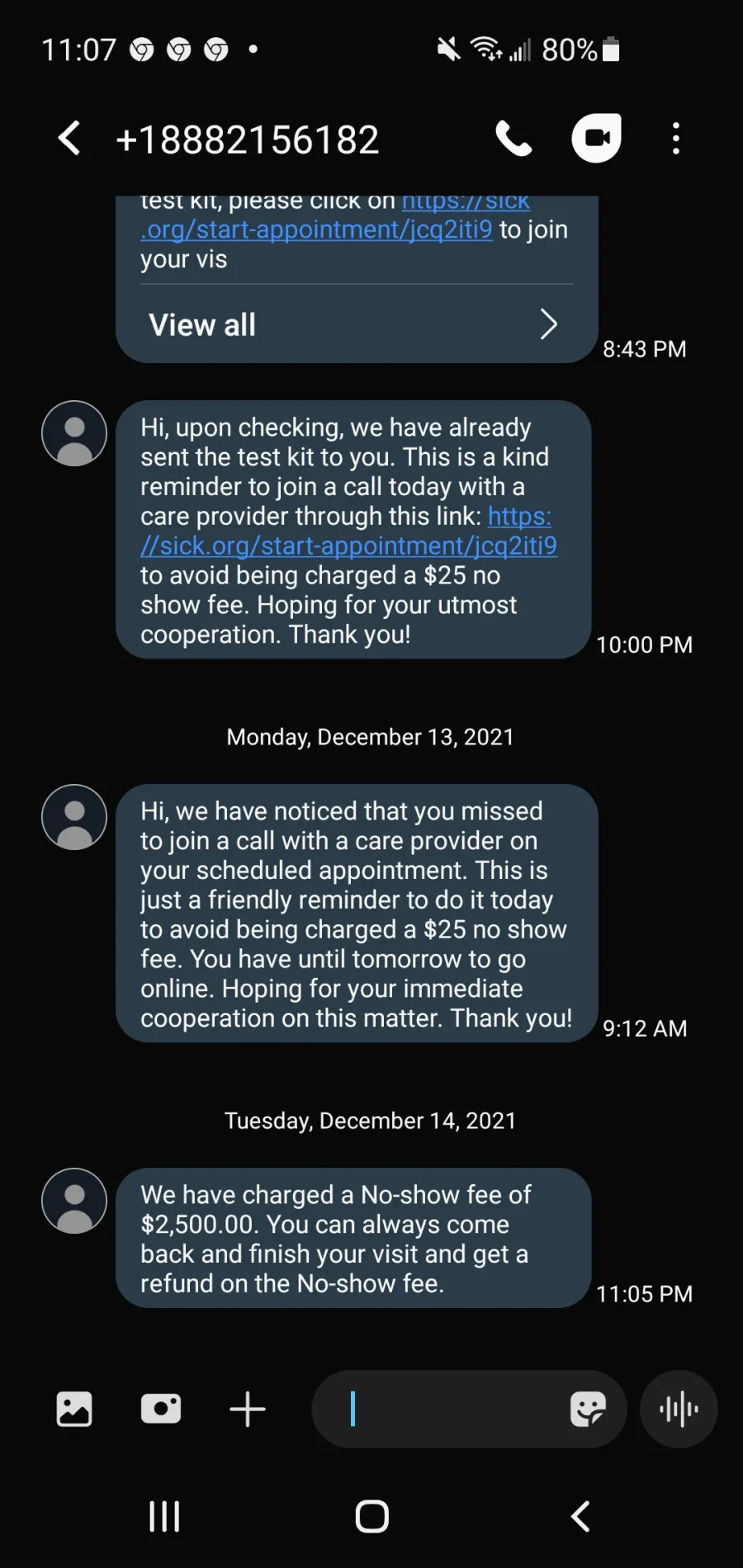Tap the back arrow beside the phone number
This screenshot has height=1568, width=743.
click(69, 138)
